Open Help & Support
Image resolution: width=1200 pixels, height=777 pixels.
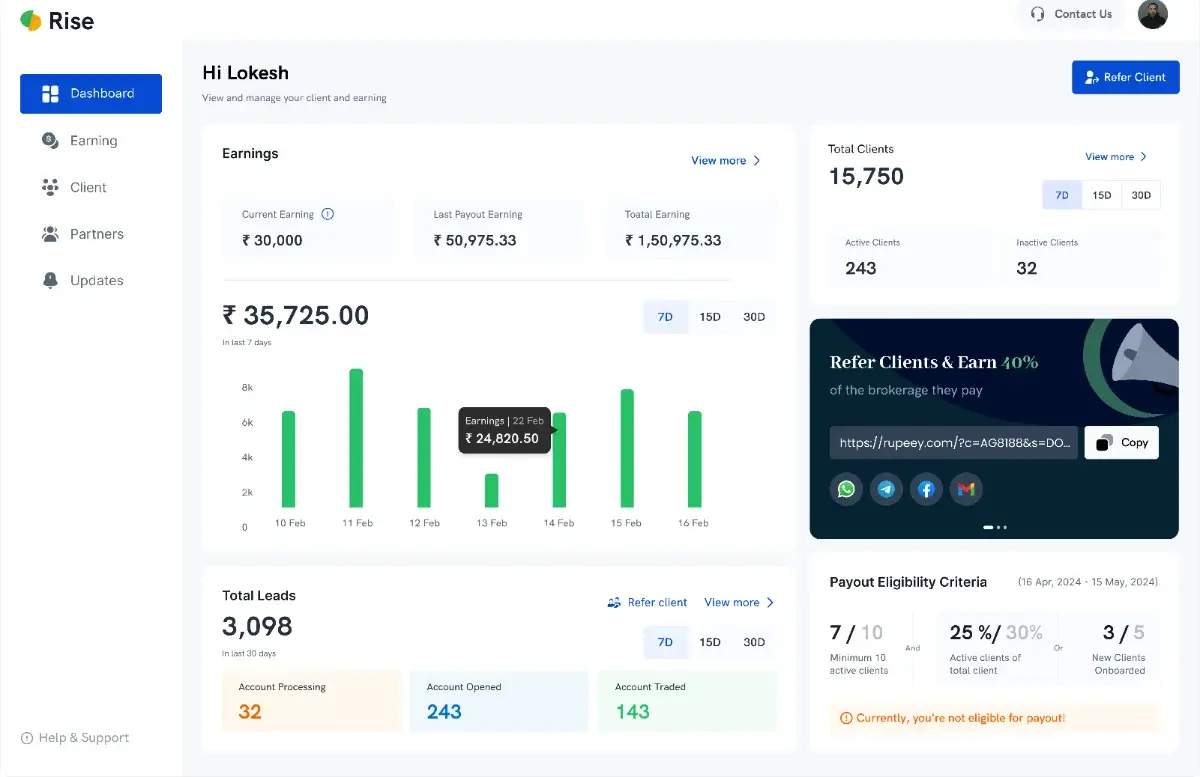coord(75,738)
